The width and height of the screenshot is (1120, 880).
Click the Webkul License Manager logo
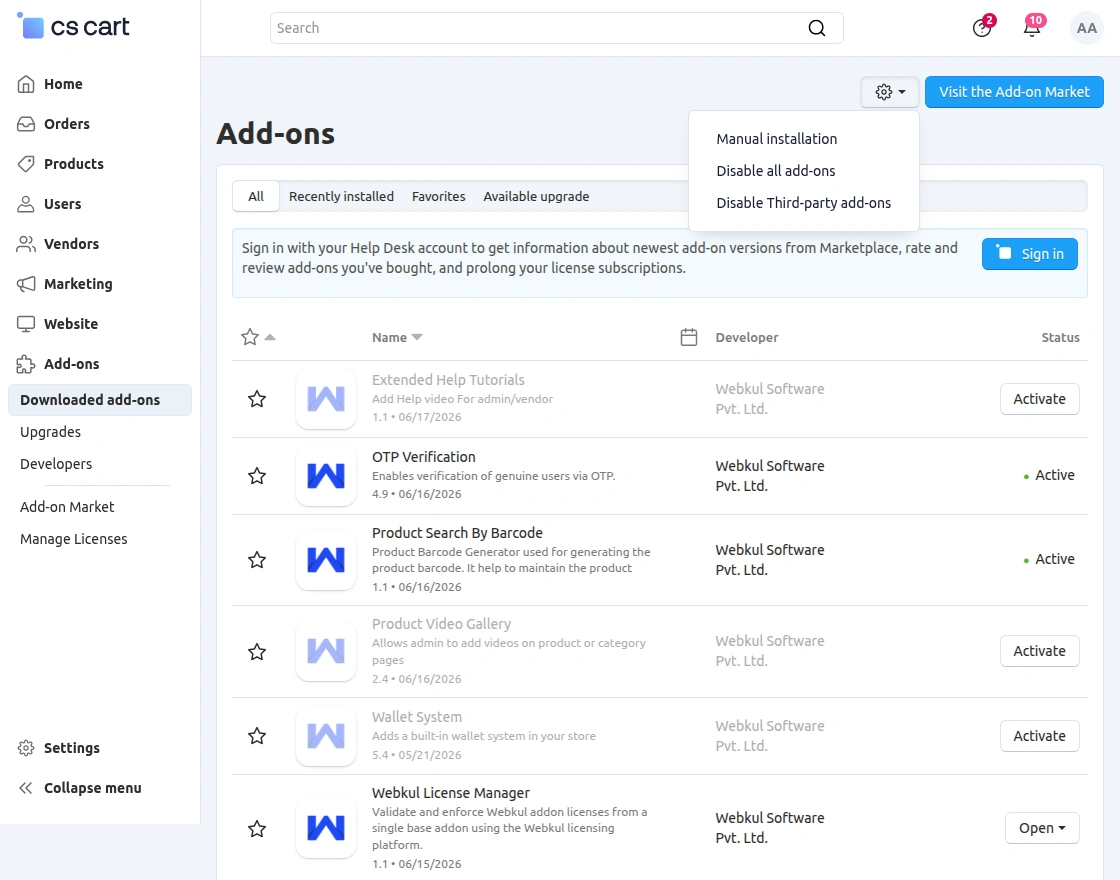326,829
